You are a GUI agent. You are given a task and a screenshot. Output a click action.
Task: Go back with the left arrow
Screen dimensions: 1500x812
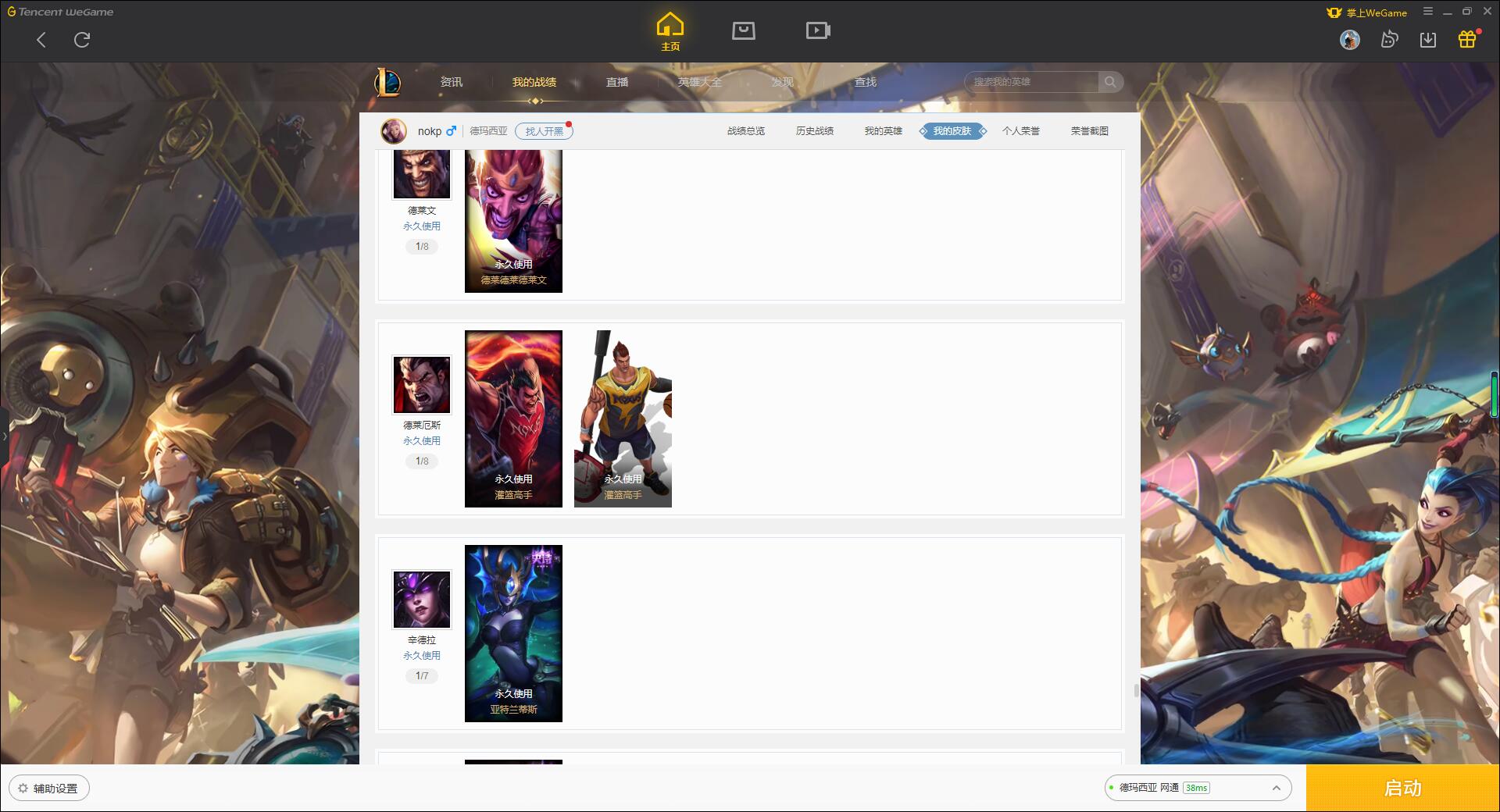pos(41,40)
